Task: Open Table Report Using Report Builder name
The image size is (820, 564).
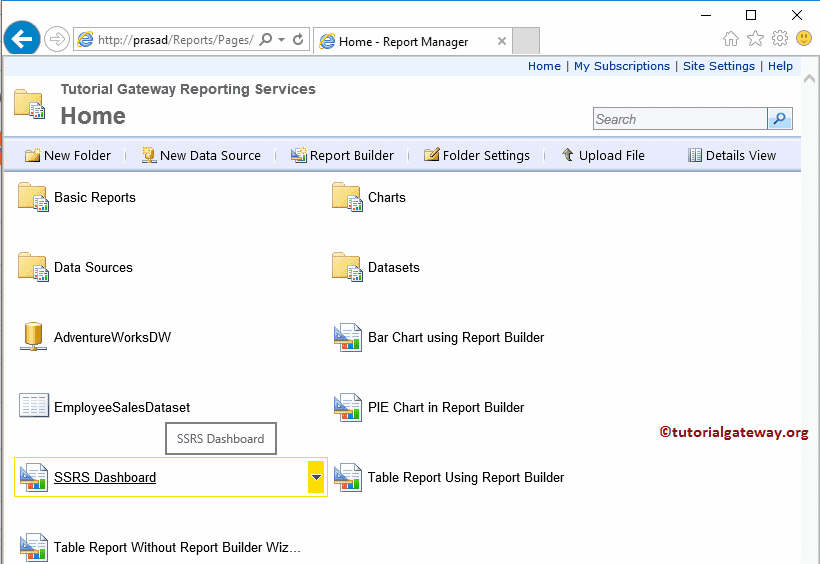Action: 466,477
